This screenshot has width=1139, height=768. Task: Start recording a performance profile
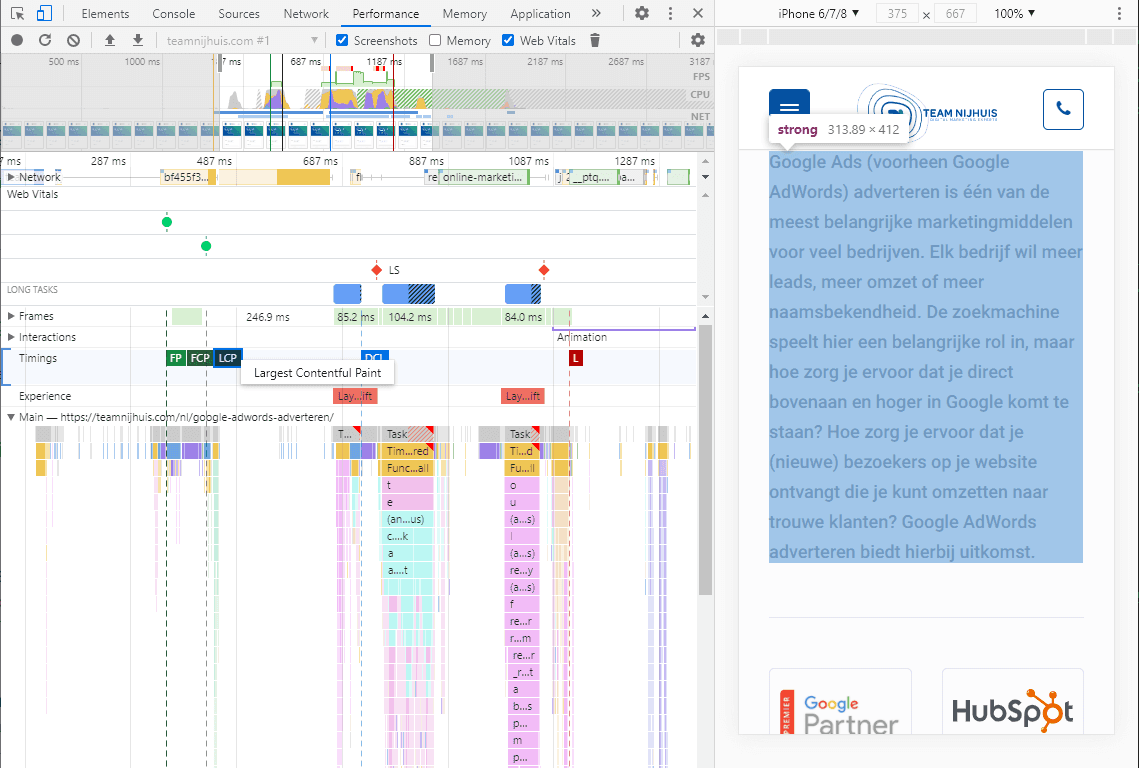point(17,41)
